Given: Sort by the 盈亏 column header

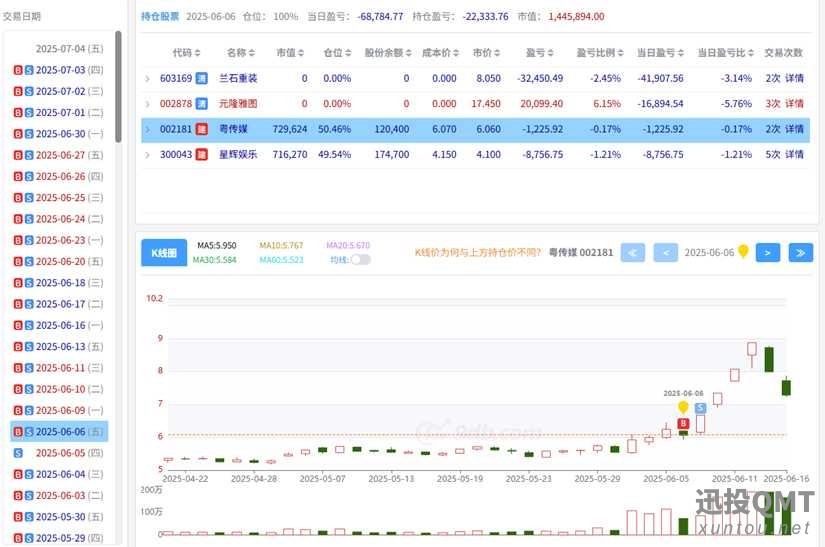Looking at the screenshot, I should [539, 53].
